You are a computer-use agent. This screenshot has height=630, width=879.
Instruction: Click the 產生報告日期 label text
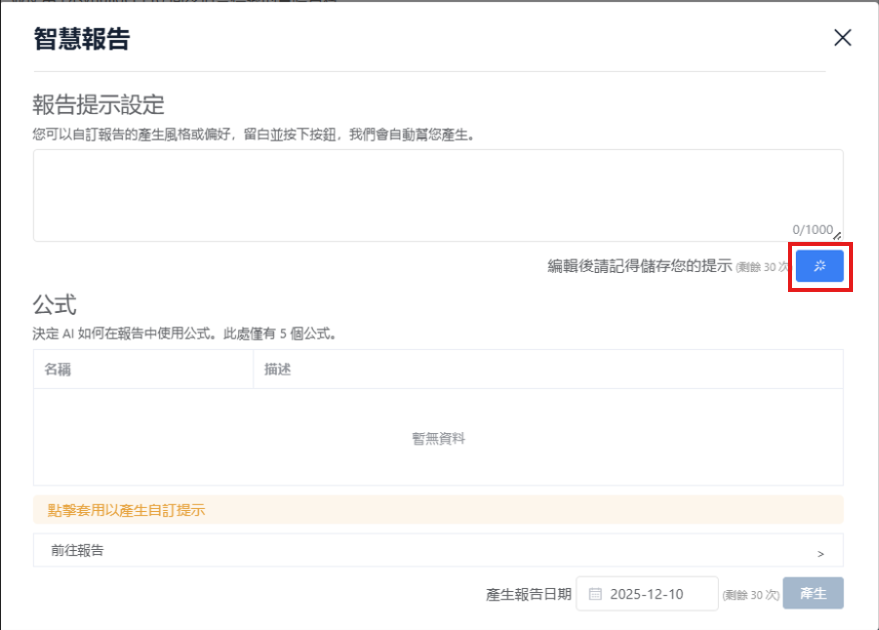(528, 594)
